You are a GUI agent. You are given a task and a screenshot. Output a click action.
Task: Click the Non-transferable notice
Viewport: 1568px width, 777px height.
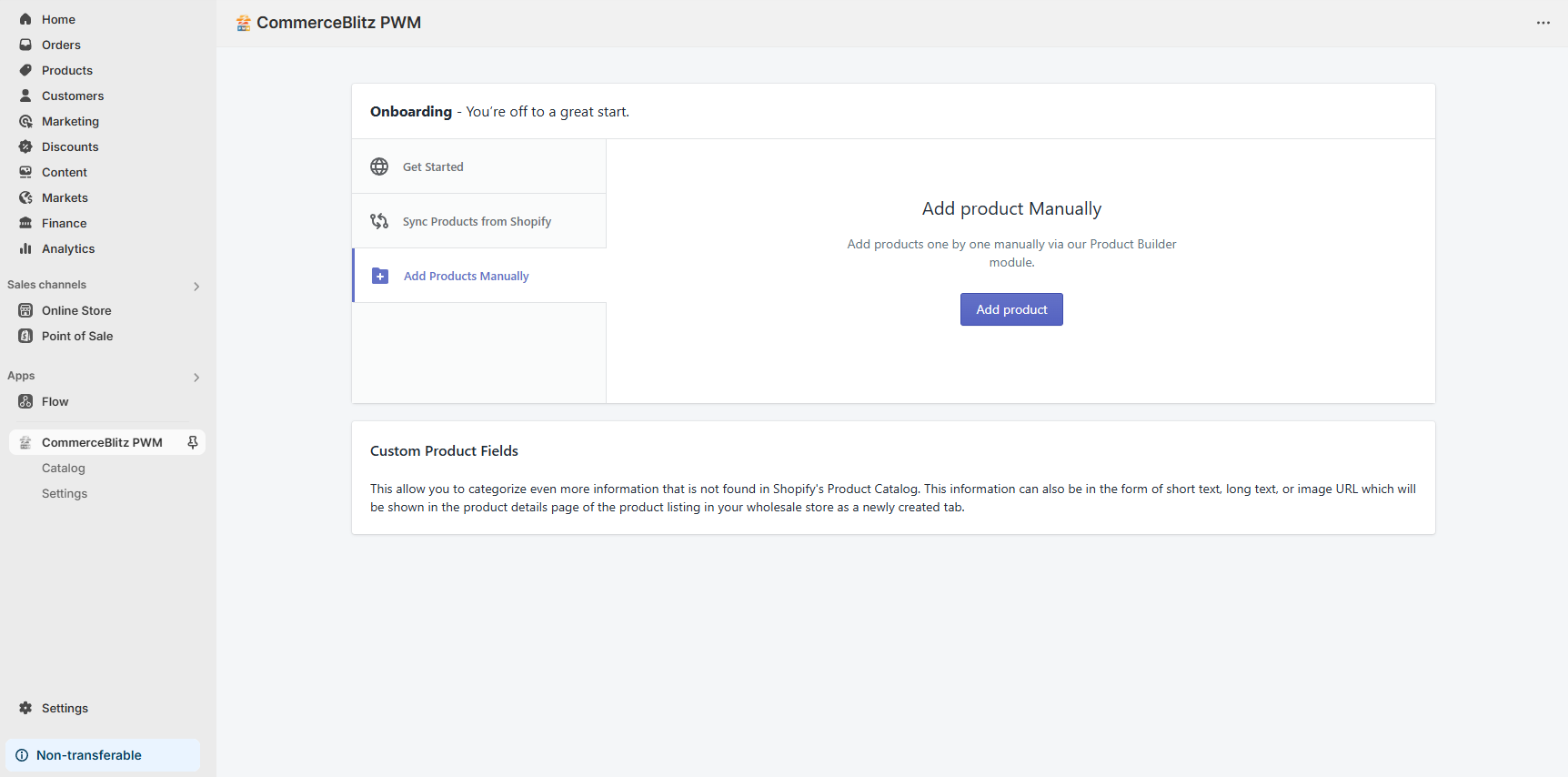click(103, 755)
